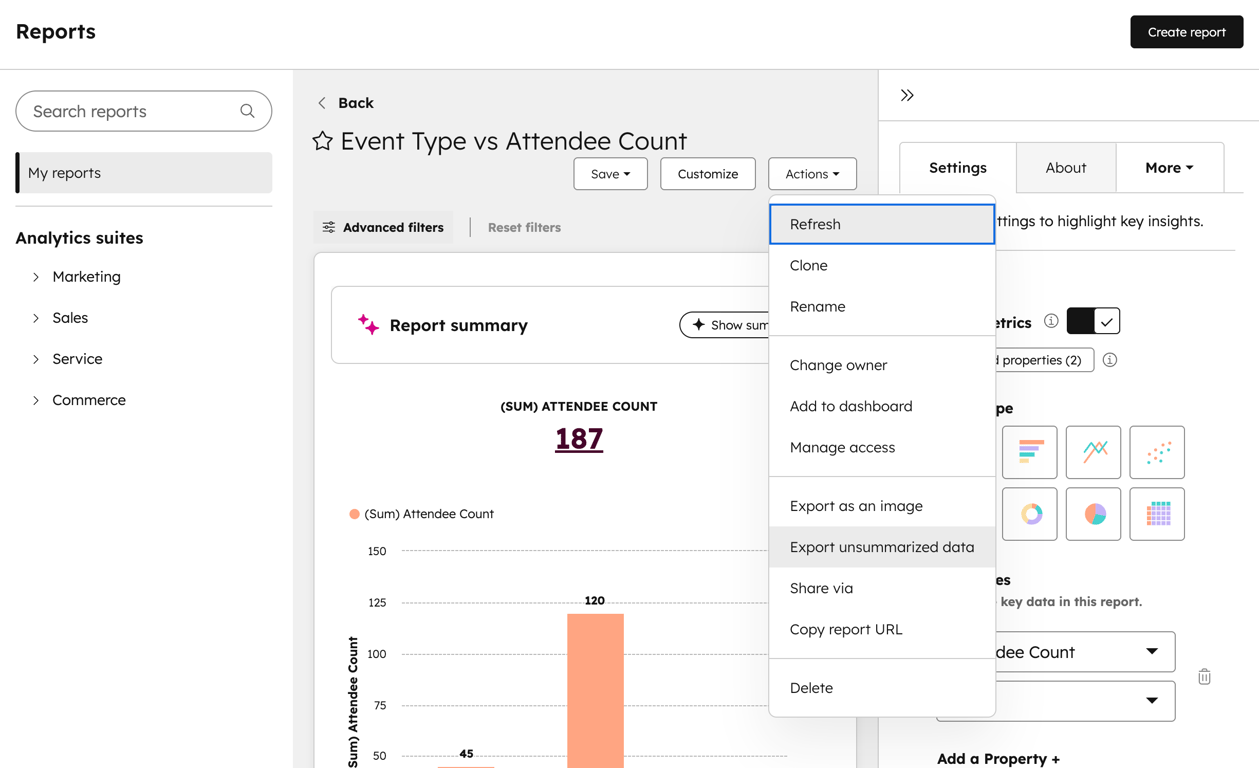Viewport: 1259px width, 768px height.
Task: Select Export unsummarized data
Action: [882, 547]
